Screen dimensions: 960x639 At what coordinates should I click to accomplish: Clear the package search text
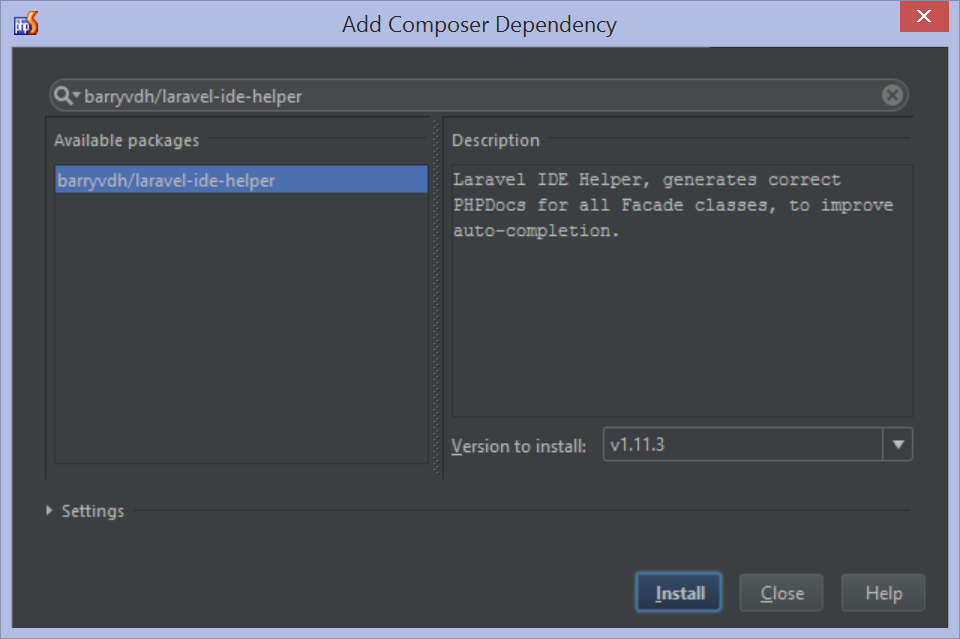tap(892, 96)
